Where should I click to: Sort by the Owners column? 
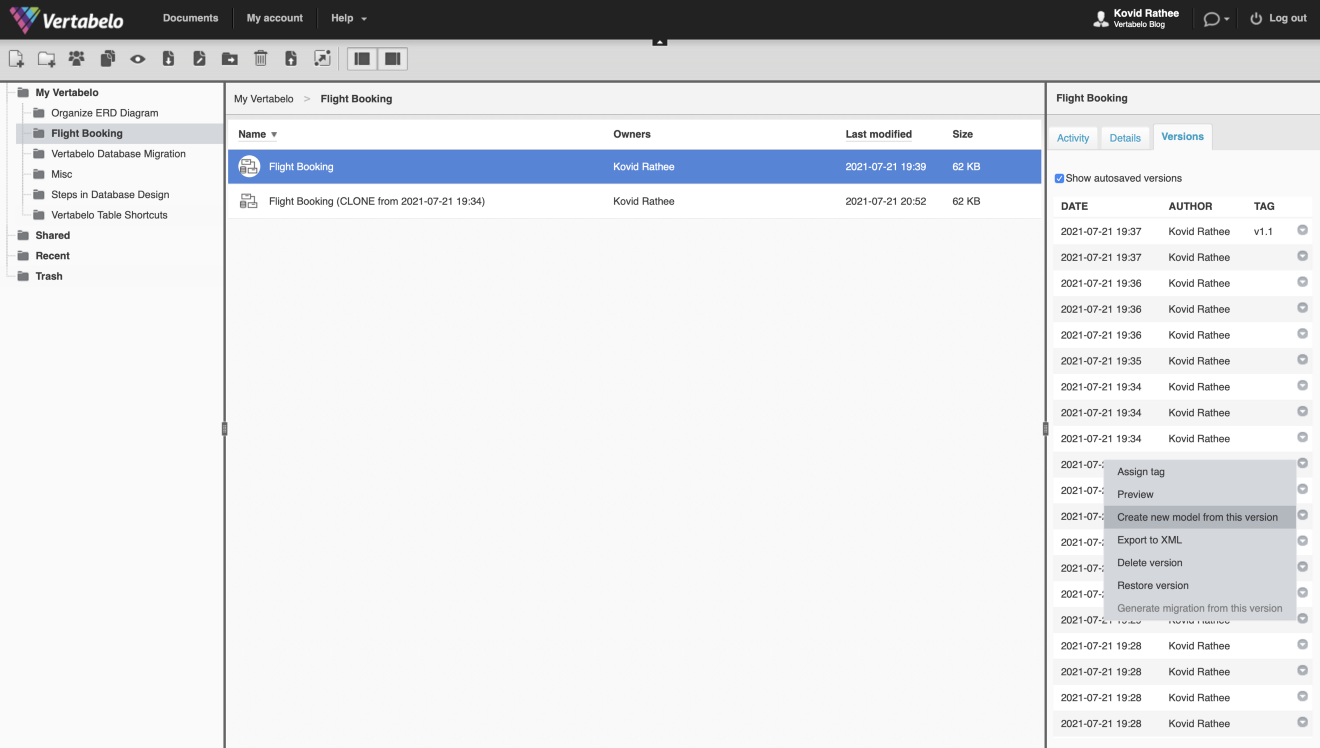coord(632,134)
